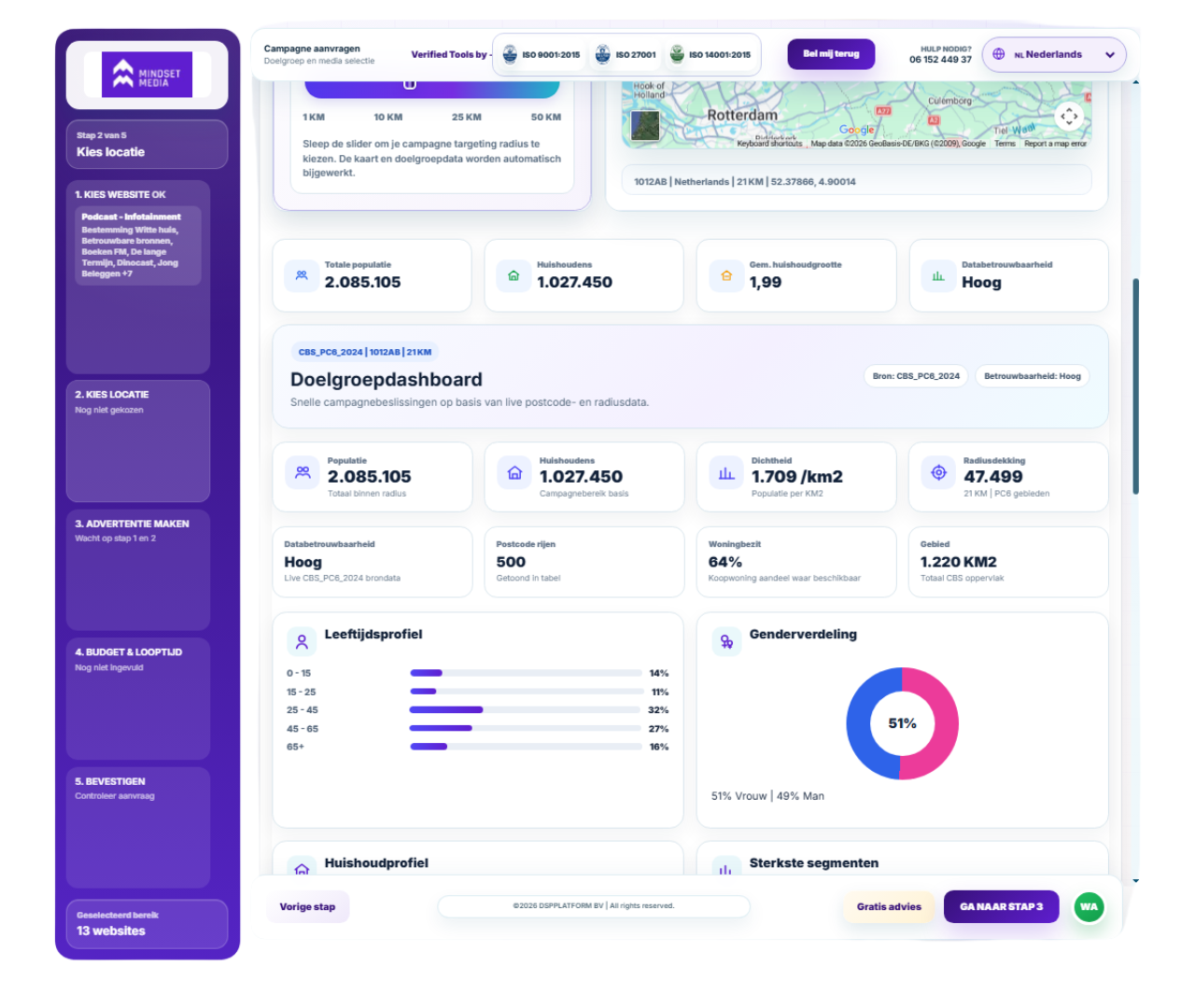Click the CBS_PC6_2024 | 1012AB | 21KM tag

click(365, 352)
